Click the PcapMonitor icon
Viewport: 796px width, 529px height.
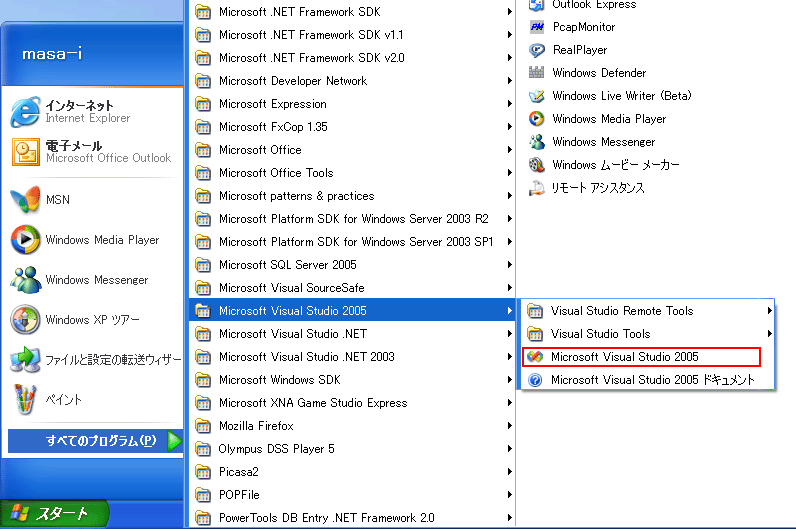(537, 27)
